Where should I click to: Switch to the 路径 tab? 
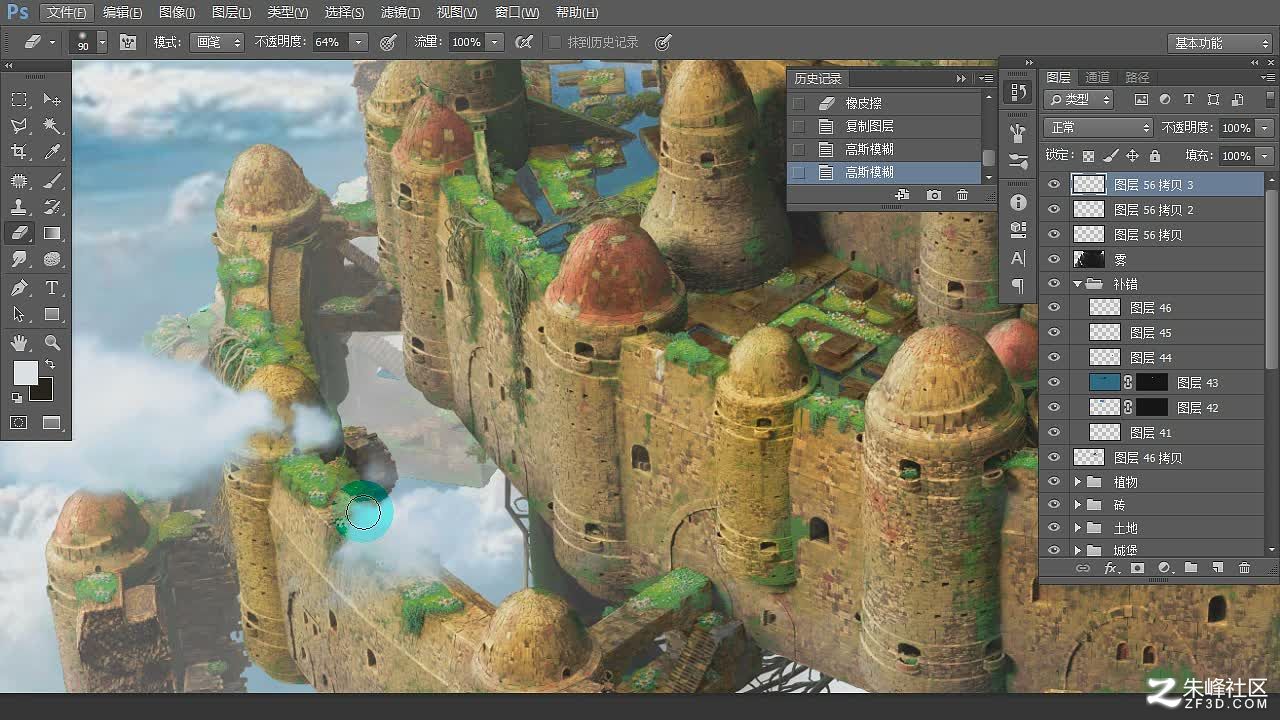(1137, 78)
